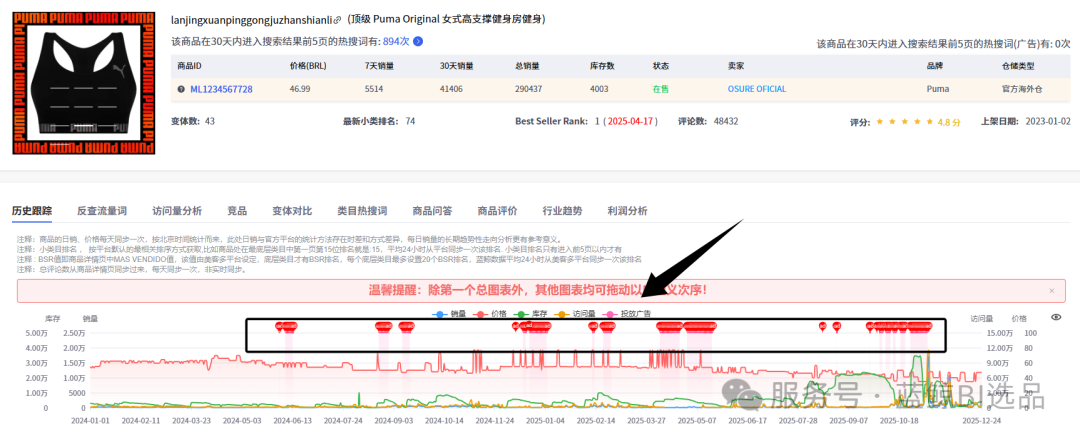Toggle chart visibility with the eye icon

(1057, 317)
